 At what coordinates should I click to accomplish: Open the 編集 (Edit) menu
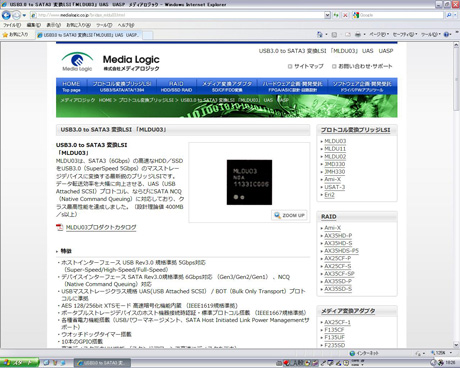click(33, 25)
